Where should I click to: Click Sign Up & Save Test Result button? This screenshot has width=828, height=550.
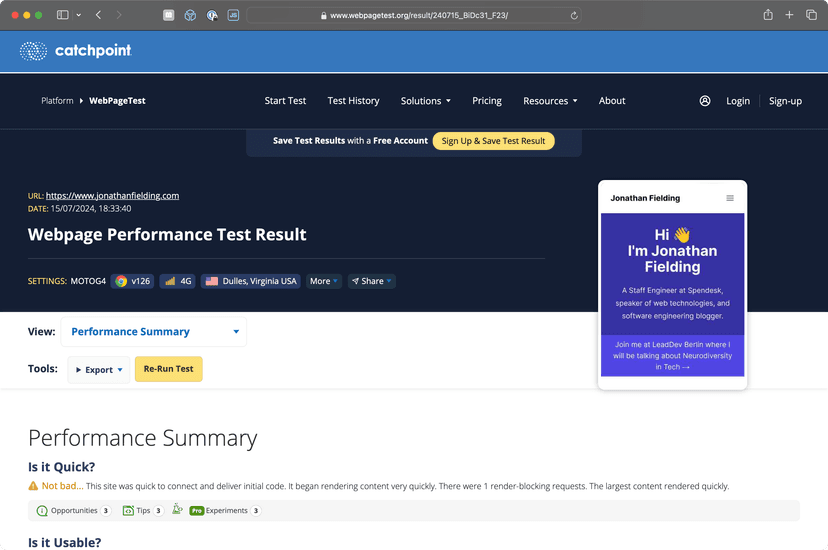[x=493, y=141]
